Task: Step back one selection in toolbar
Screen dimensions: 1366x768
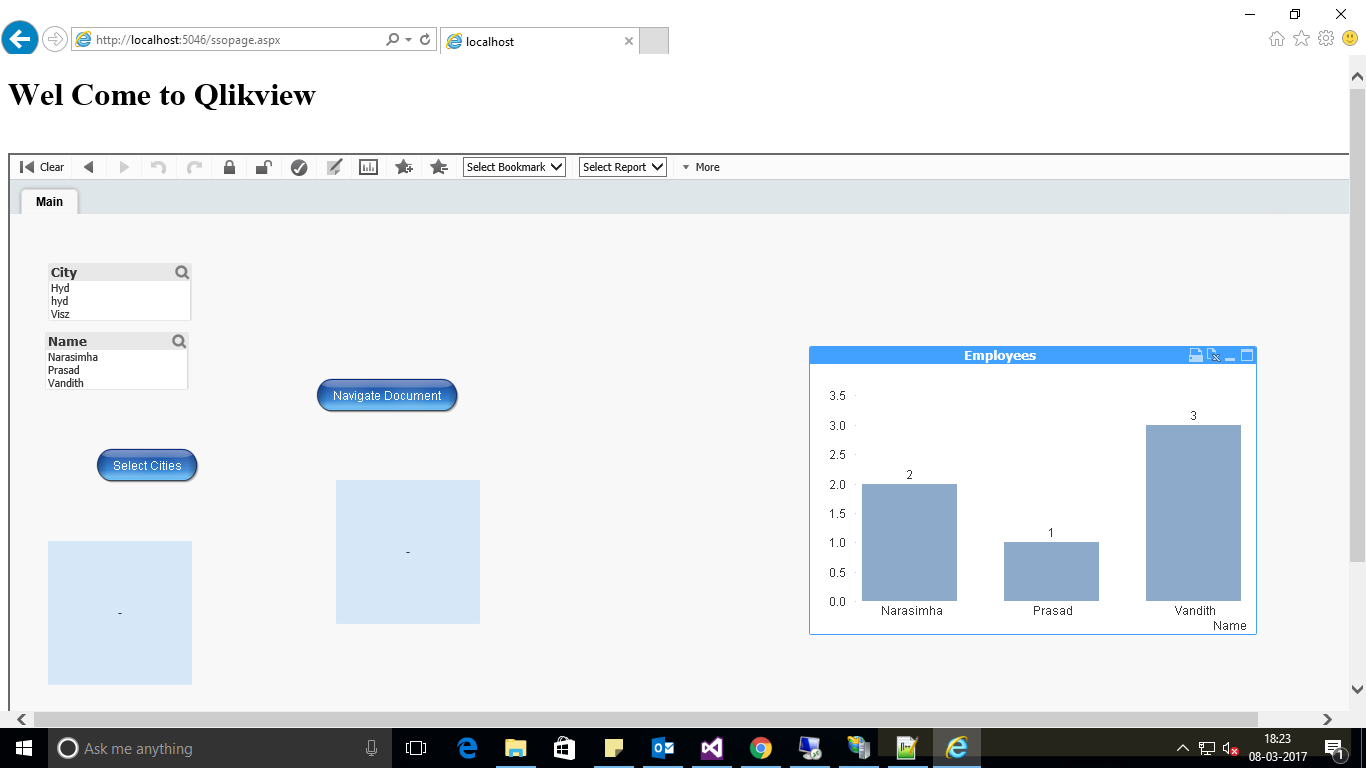Action: pyautogui.click(x=88, y=167)
